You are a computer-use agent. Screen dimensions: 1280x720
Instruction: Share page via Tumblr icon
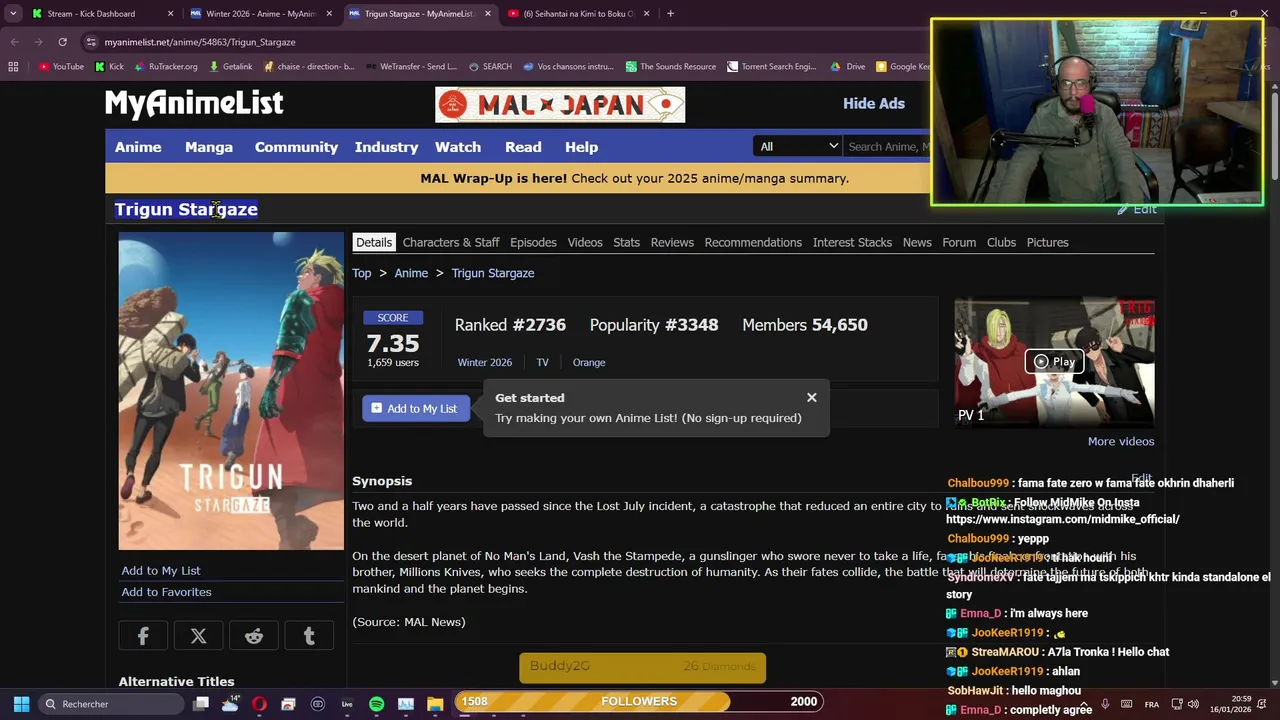(x=309, y=636)
